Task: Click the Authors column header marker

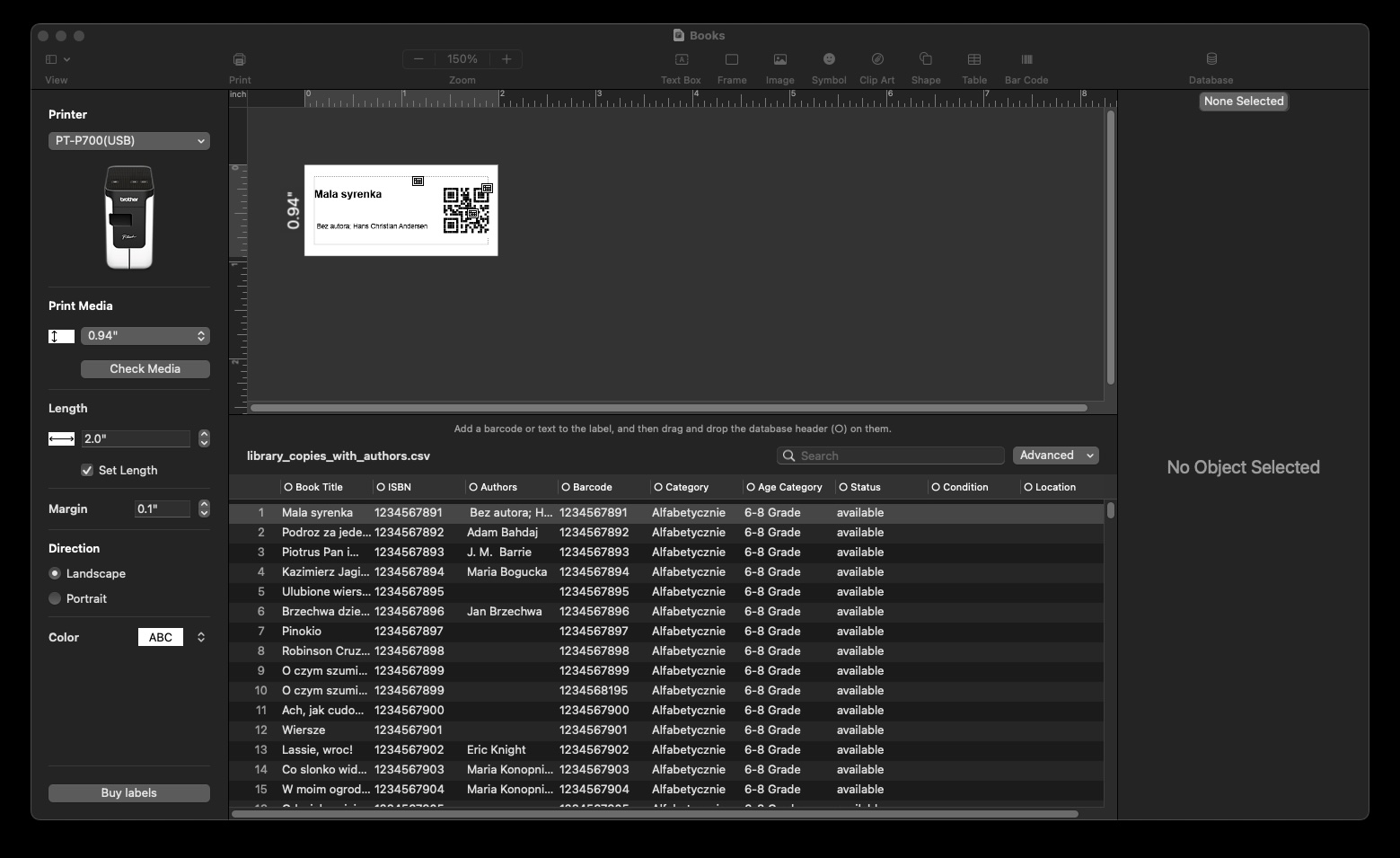Action: (x=473, y=487)
